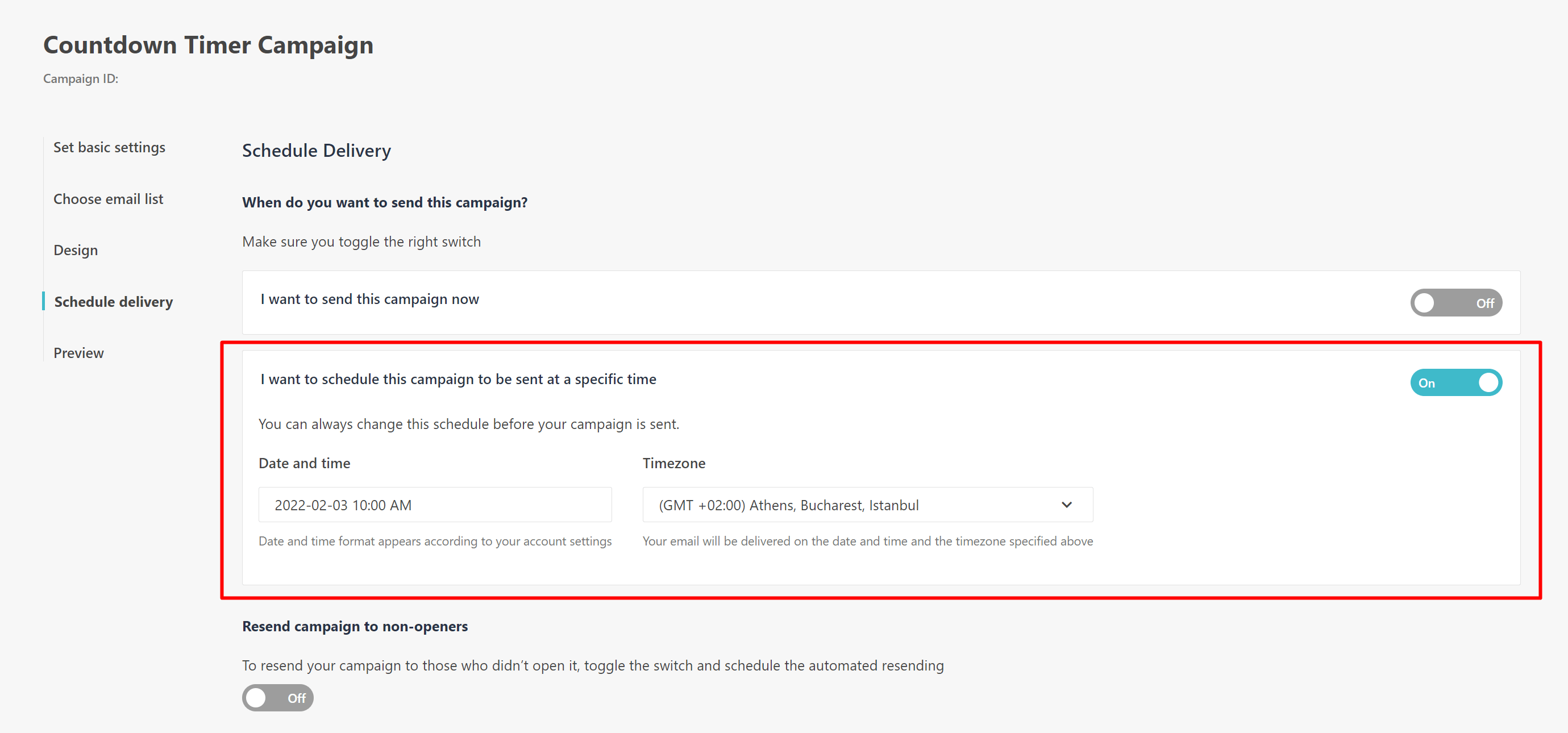The image size is (1568, 733).
Task: Click the "I want to send this campaign now" label
Action: click(369, 299)
